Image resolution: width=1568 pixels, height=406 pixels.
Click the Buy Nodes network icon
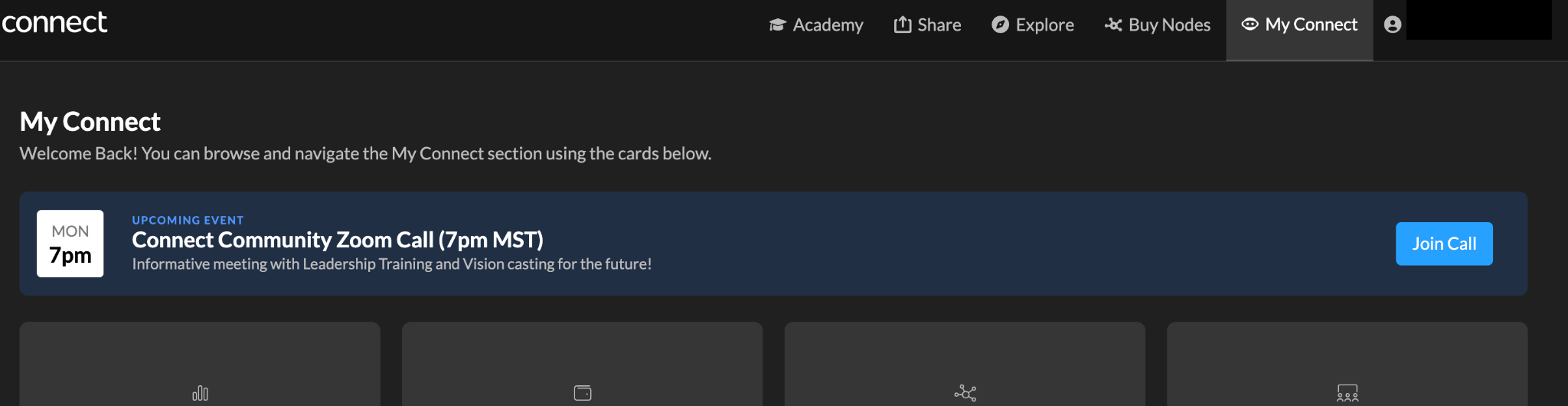pyautogui.click(x=1113, y=25)
